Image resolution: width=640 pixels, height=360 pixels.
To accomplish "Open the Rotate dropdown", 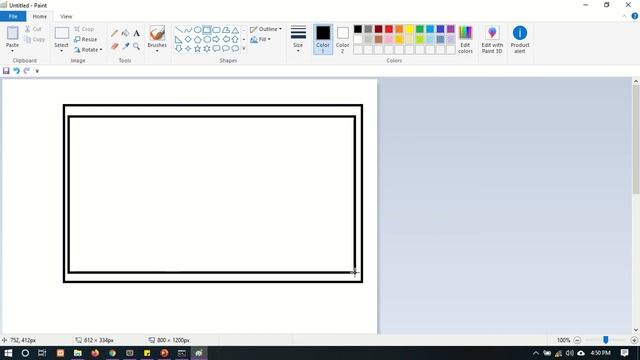I will pyautogui.click(x=88, y=50).
